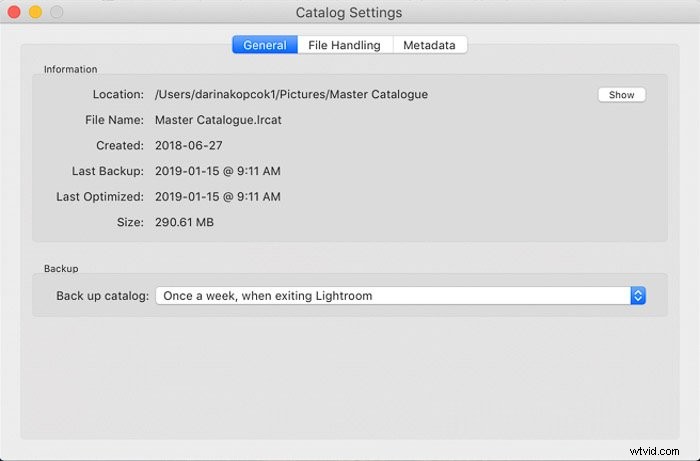Click the Backup section heading
Viewport: 700px width, 461px height.
(61, 269)
